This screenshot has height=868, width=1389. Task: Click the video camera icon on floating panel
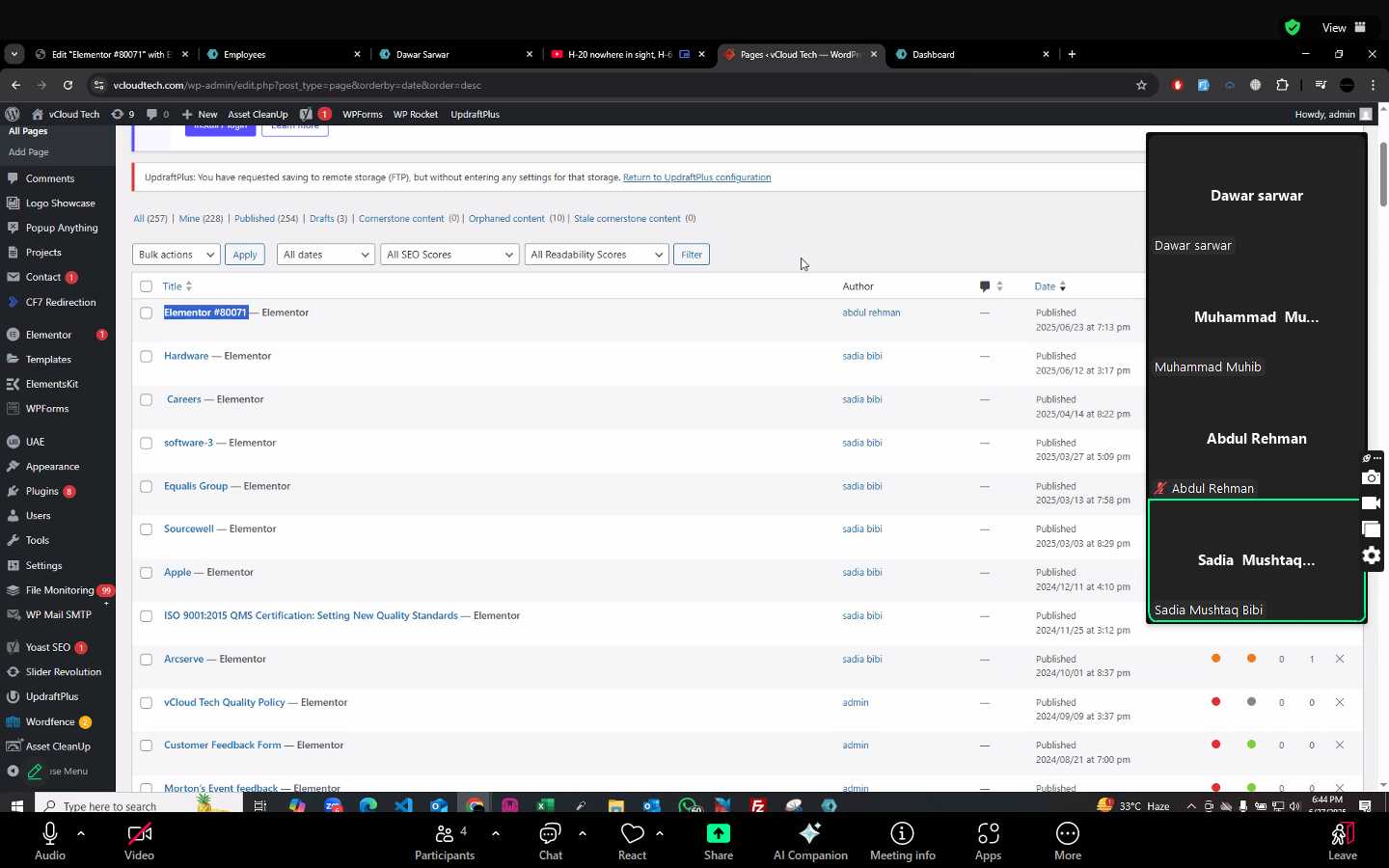(1372, 503)
